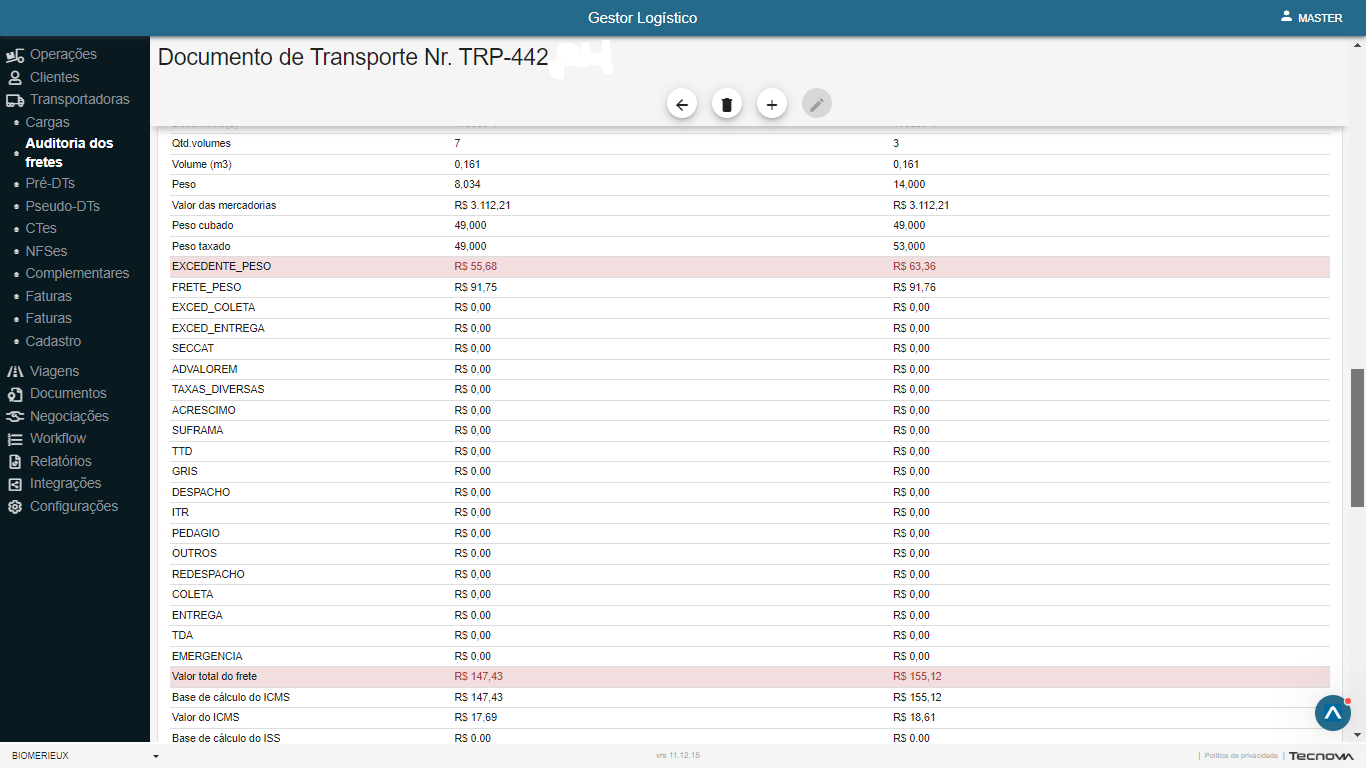Click the R$ 17,69 ICMS value
The height and width of the screenshot is (768, 1366).
(x=476, y=718)
